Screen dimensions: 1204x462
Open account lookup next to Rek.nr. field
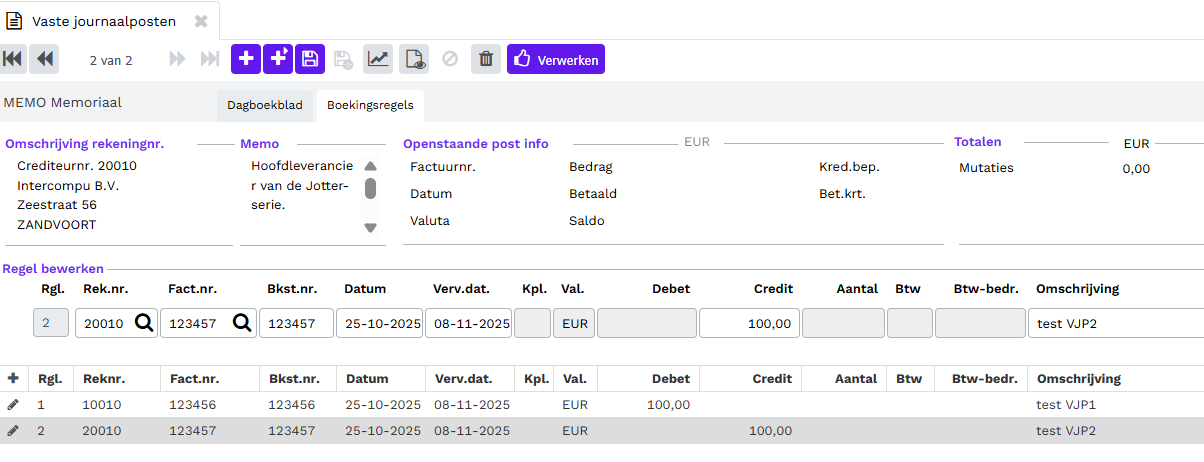[144, 323]
